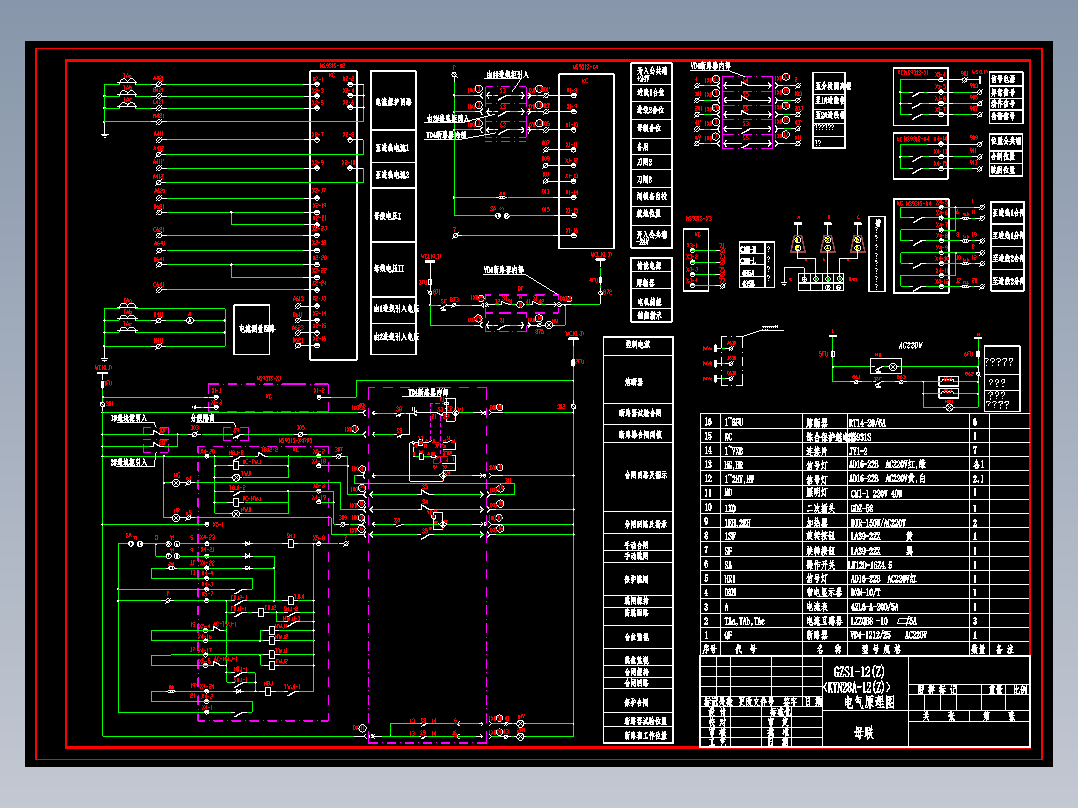Select the 母联 label in the title block
The height and width of the screenshot is (808, 1078).
click(864, 733)
